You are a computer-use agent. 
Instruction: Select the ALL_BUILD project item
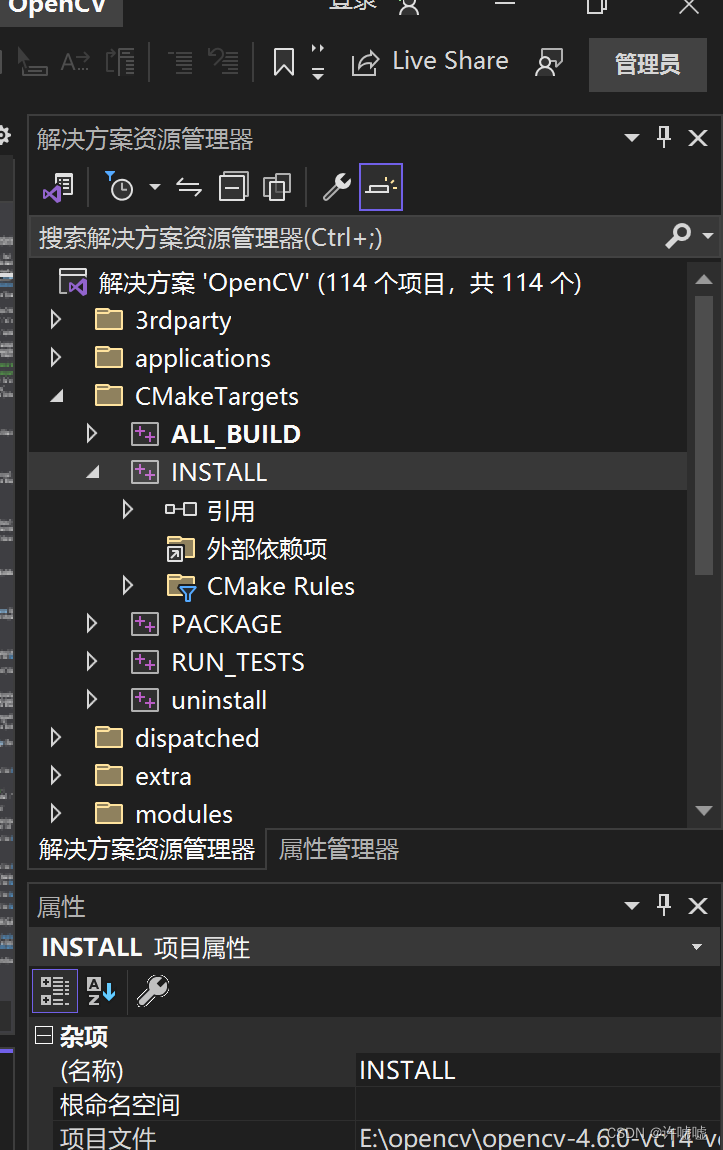[x=235, y=434]
